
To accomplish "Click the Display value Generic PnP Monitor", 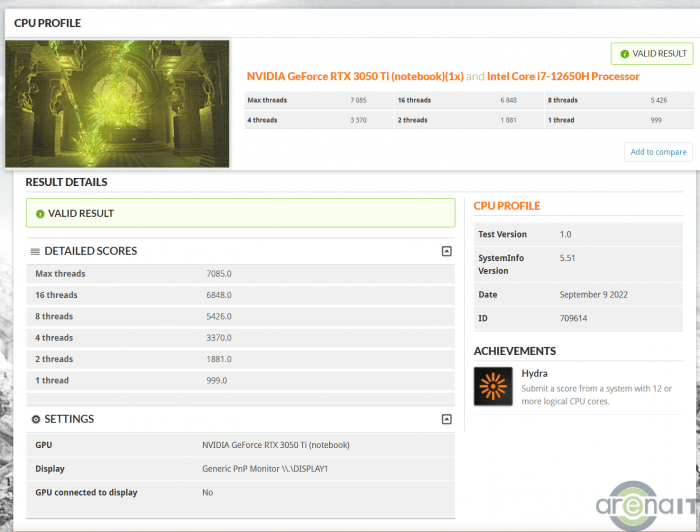I will click(265, 469).
